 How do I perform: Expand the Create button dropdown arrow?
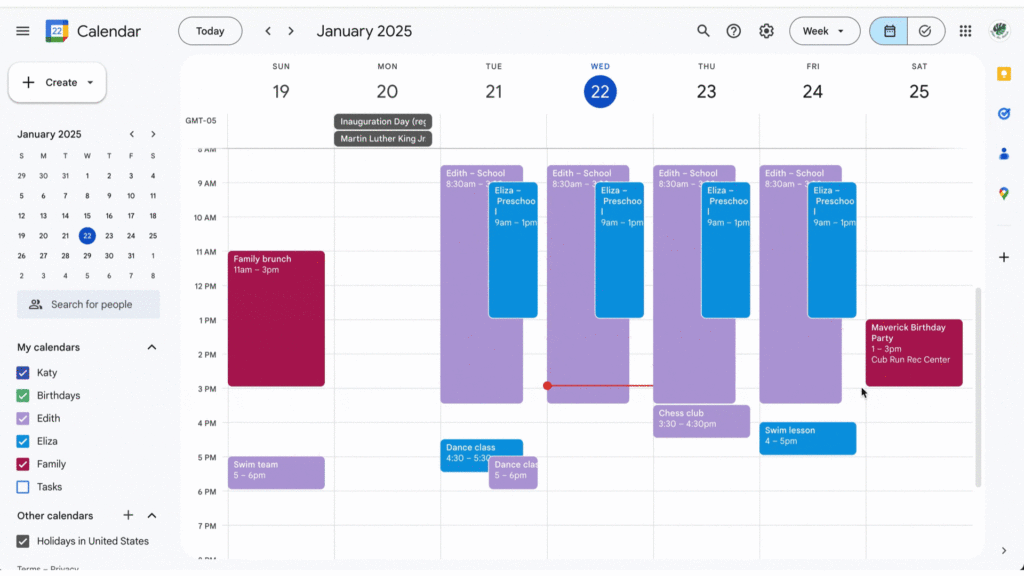click(x=90, y=82)
